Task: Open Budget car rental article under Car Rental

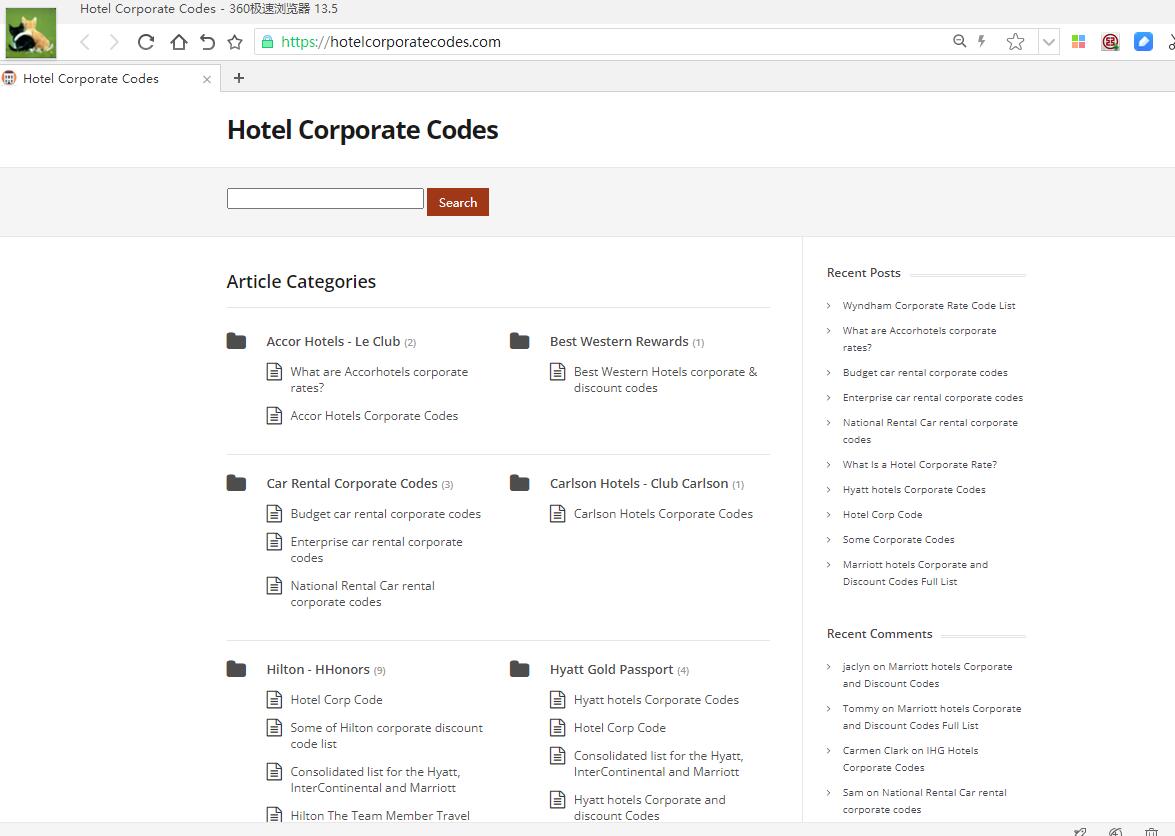Action: pos(386,514)
